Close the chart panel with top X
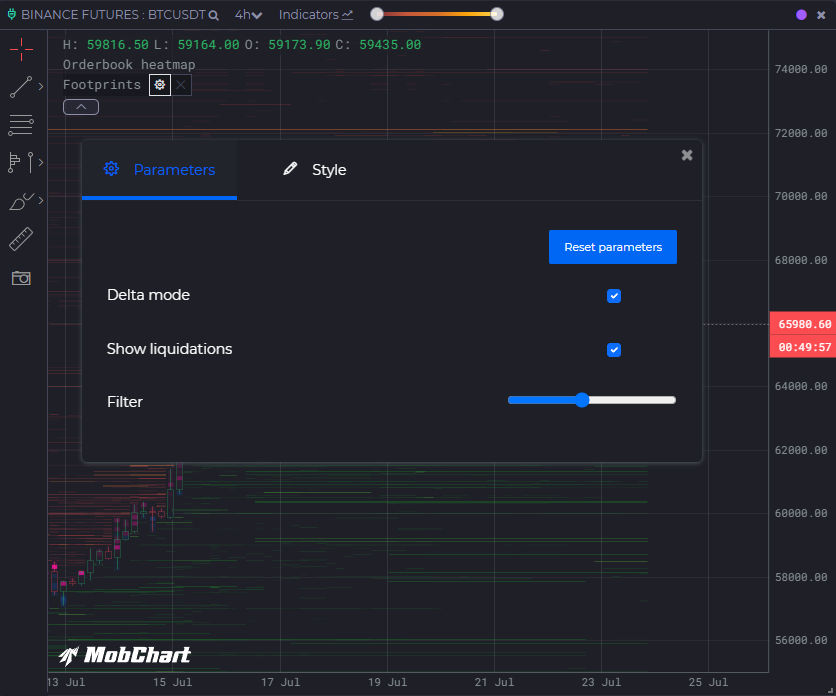 (x=821, y=15)
